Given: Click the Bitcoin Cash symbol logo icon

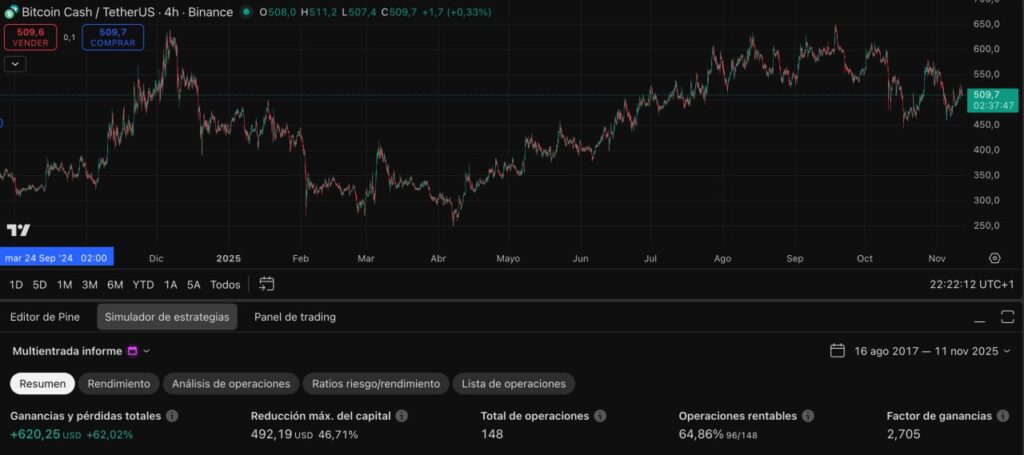Looking at the screenshot, I should click(11, 12).
